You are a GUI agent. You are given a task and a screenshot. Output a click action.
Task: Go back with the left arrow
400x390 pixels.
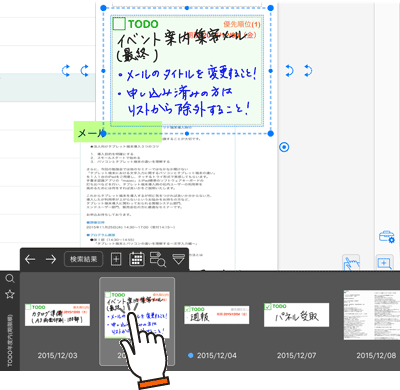click(30, 259)
